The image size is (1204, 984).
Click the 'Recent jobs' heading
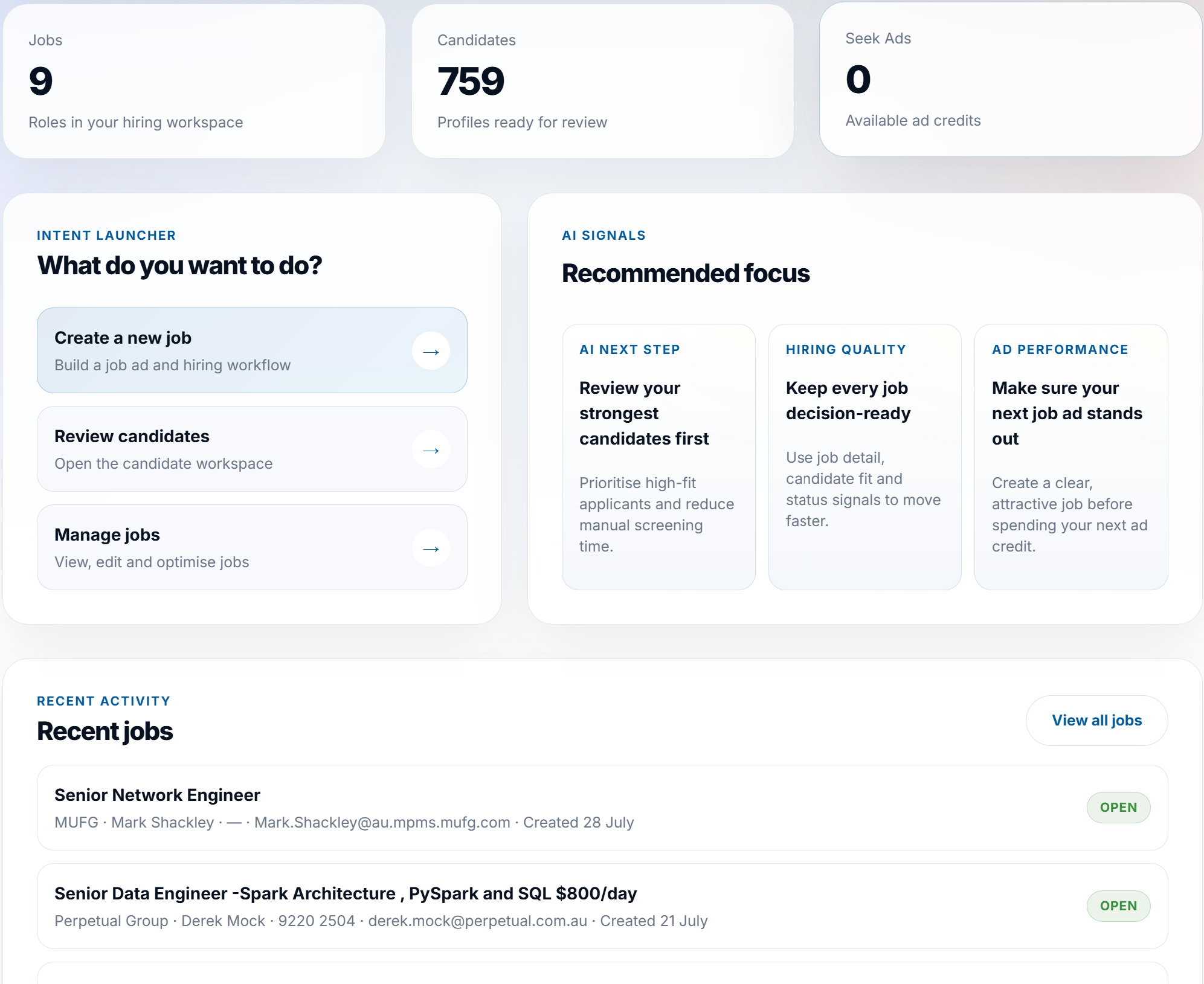[105, 732]
